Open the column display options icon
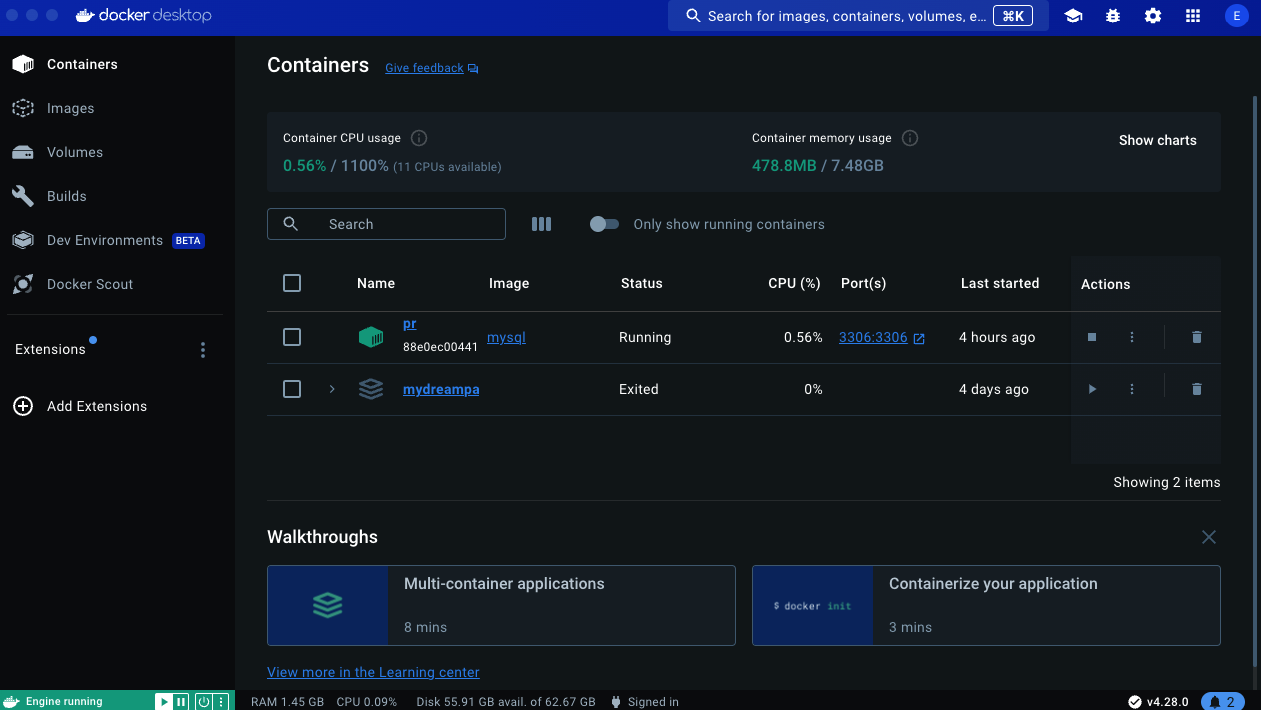 click(541, 224)
